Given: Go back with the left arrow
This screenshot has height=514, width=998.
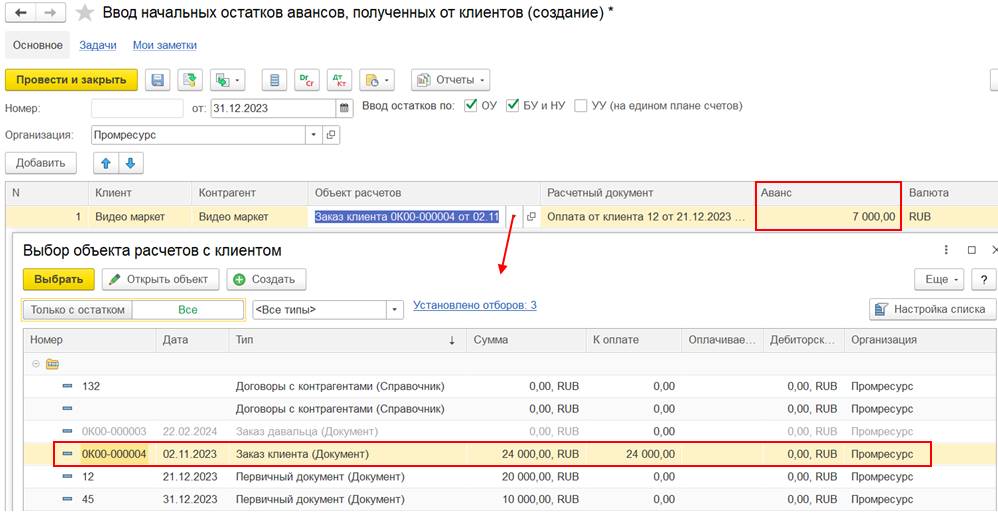Looking at the screenshot, I should (21, 13).
